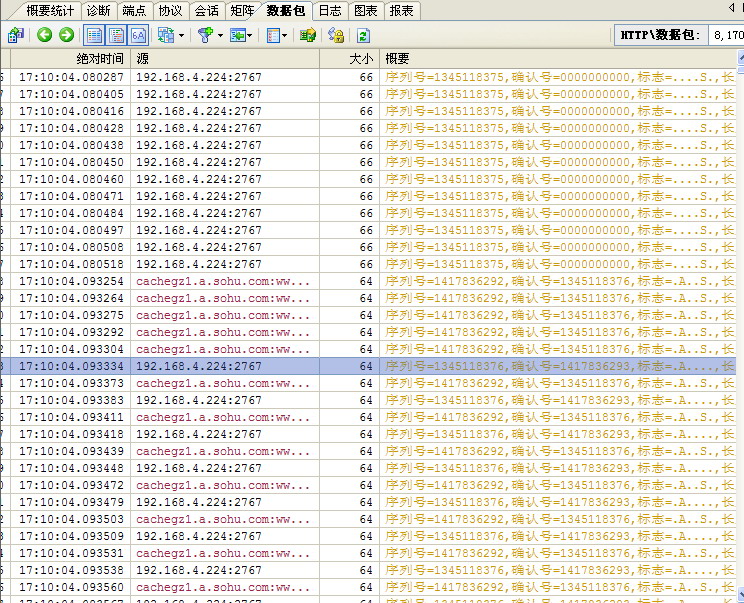Click the icon left of the padlock
Viewport: 744px width, 603px height.
308,35
